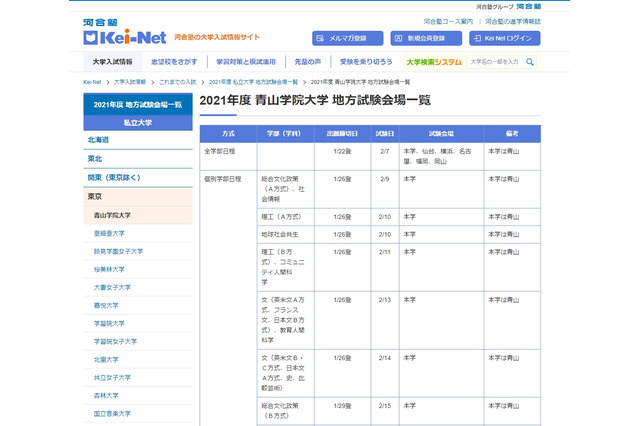Image resolution: width=640 pixels, height=426 pixels.
Task: Click the 全学部日程 cell
Action: (x=228, y=156)
